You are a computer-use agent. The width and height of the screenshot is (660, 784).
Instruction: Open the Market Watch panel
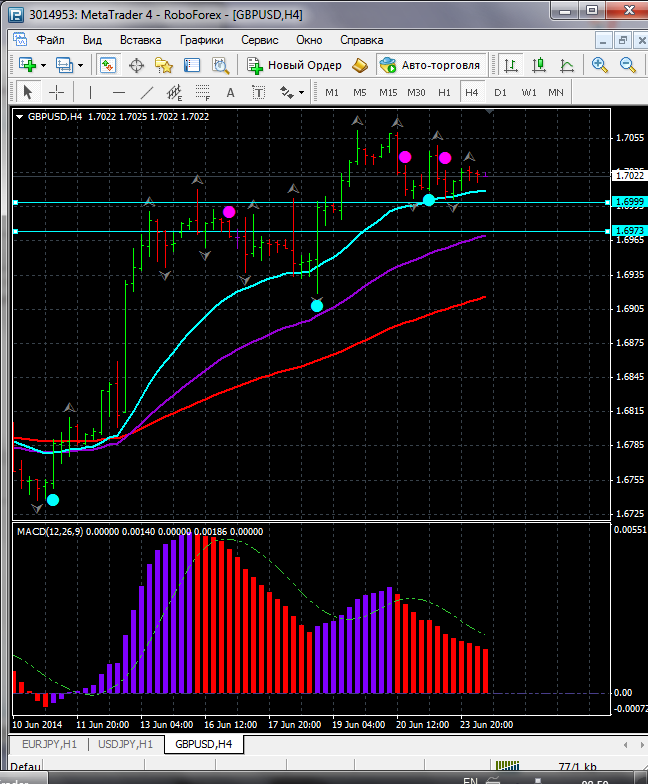tap(108, 65)
